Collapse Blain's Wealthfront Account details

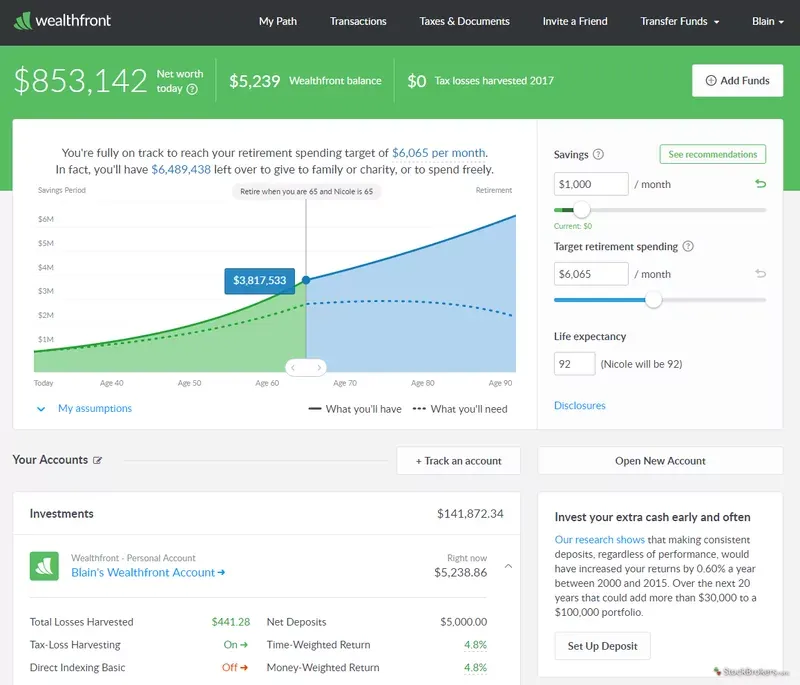click(x=508, y=566)
